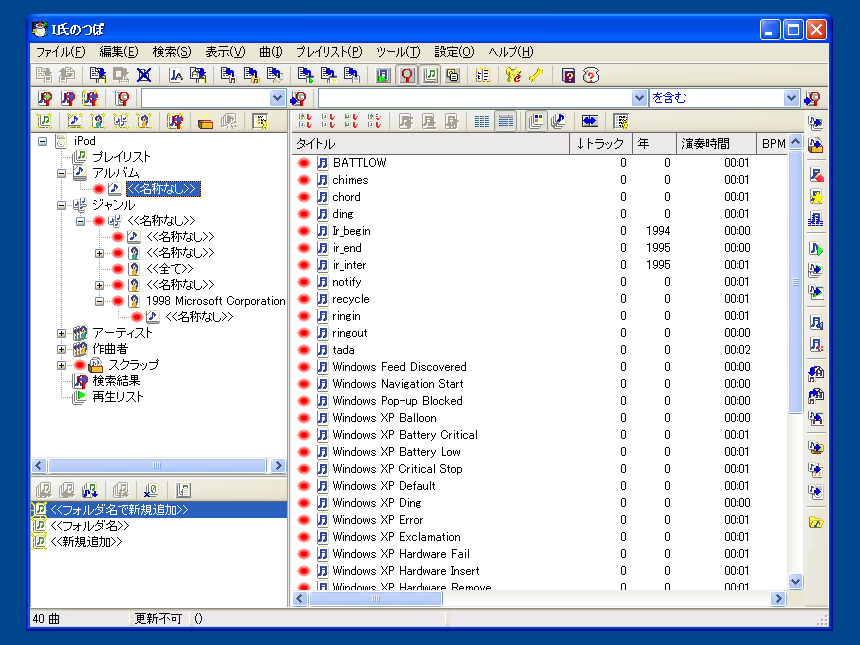This screenshot has height=645, width=860.
Task: Open settings with the yellow wrench icon
Action: [536, 75]
